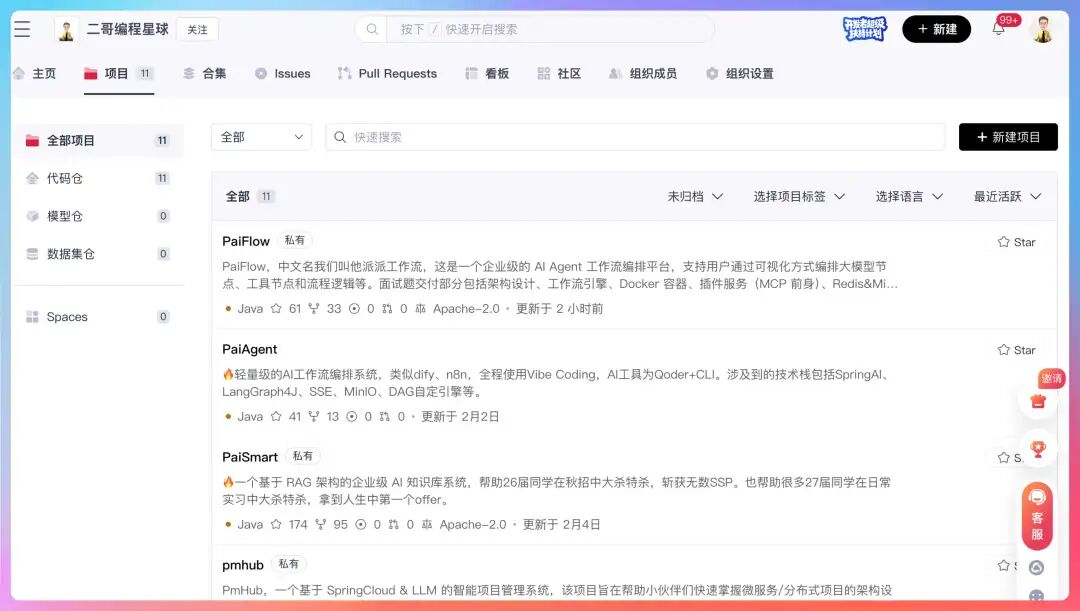The image size is (1080, 611).
Task: Star the PaiAgent project
Action: (1015, 350)
